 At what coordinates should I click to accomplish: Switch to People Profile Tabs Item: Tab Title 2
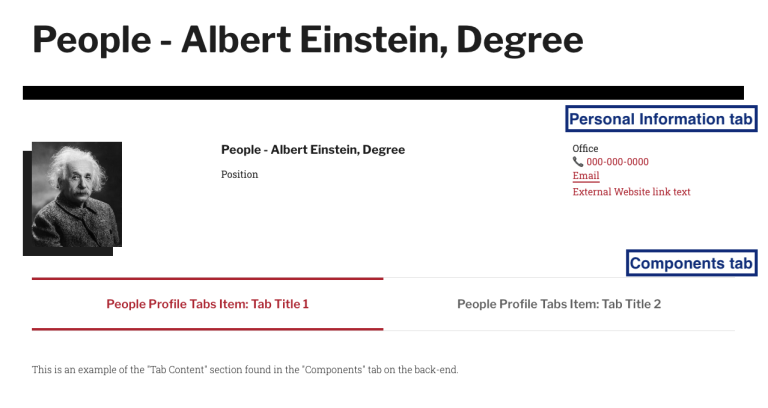tap(559, 304)
